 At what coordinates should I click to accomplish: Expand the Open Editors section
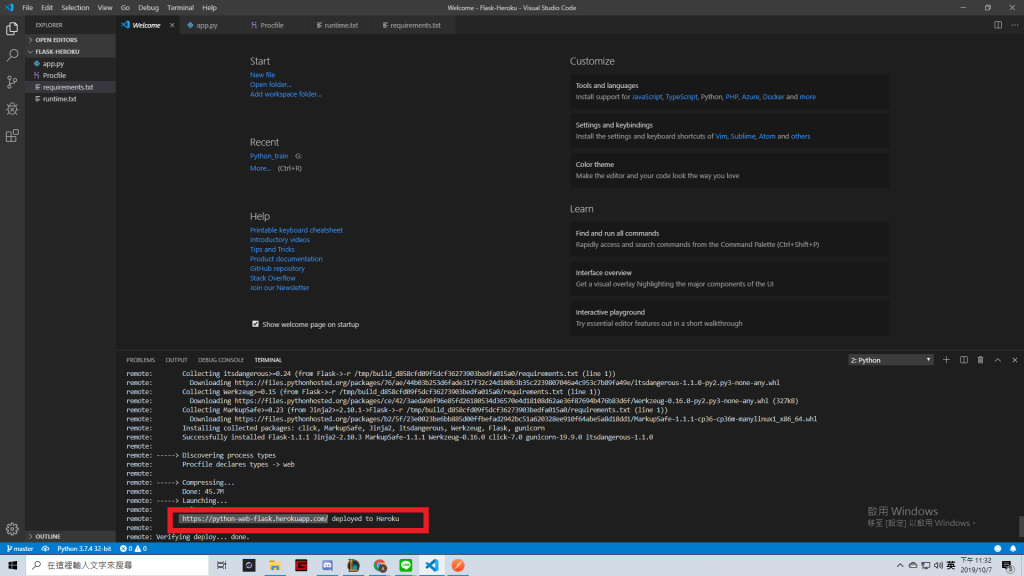pos(71,40)
